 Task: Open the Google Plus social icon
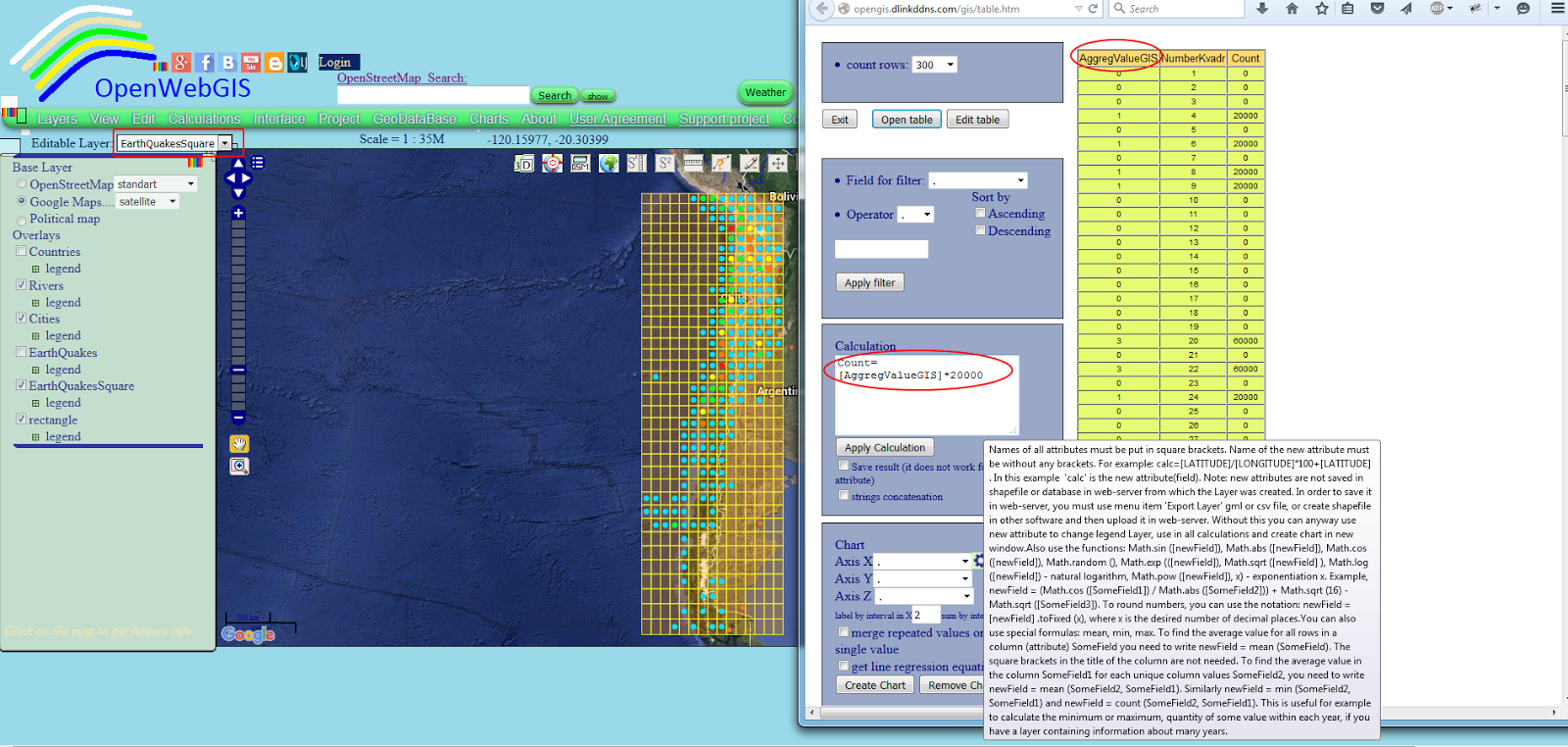point(181,63)
